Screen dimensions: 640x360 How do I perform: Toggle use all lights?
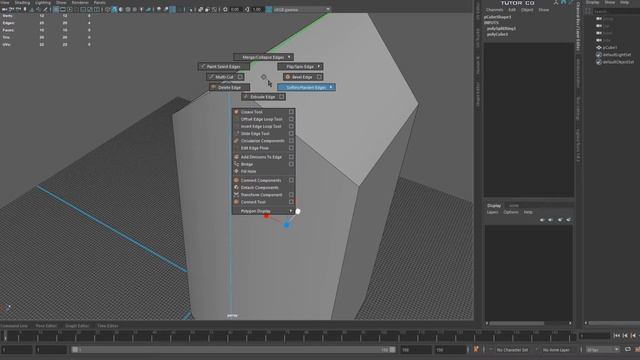click(x=141, y=9)
